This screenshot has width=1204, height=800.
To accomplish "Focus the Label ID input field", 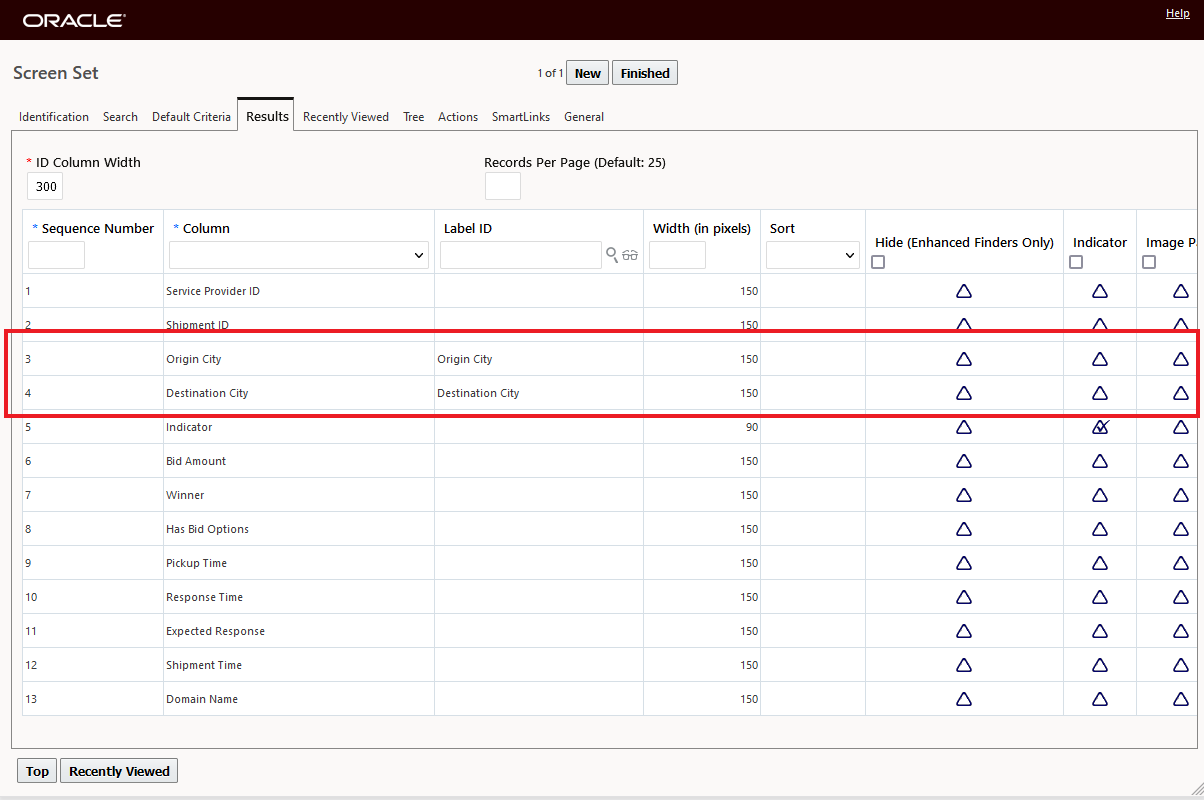I will pos(521,255).
